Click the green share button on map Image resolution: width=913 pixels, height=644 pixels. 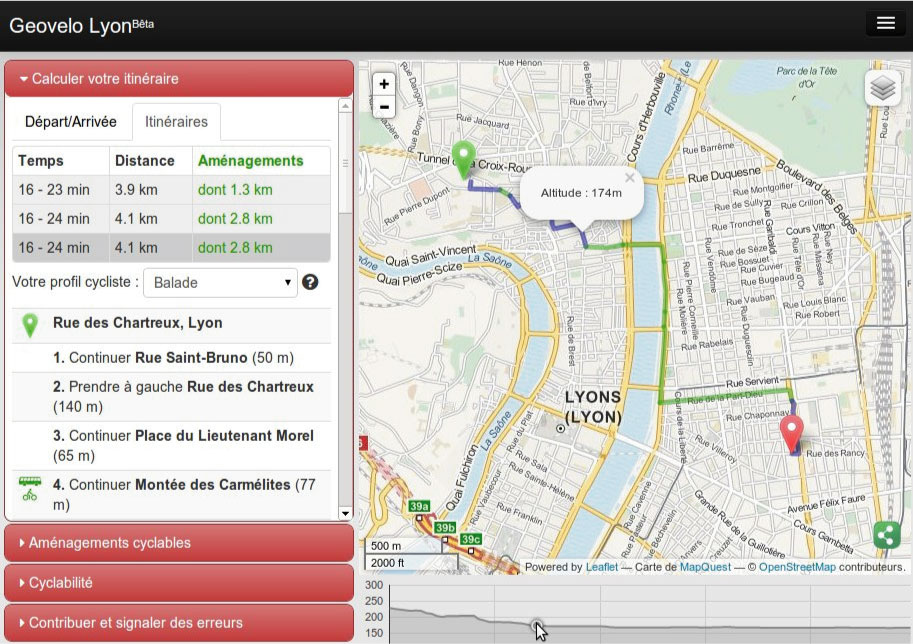[886, 535]
